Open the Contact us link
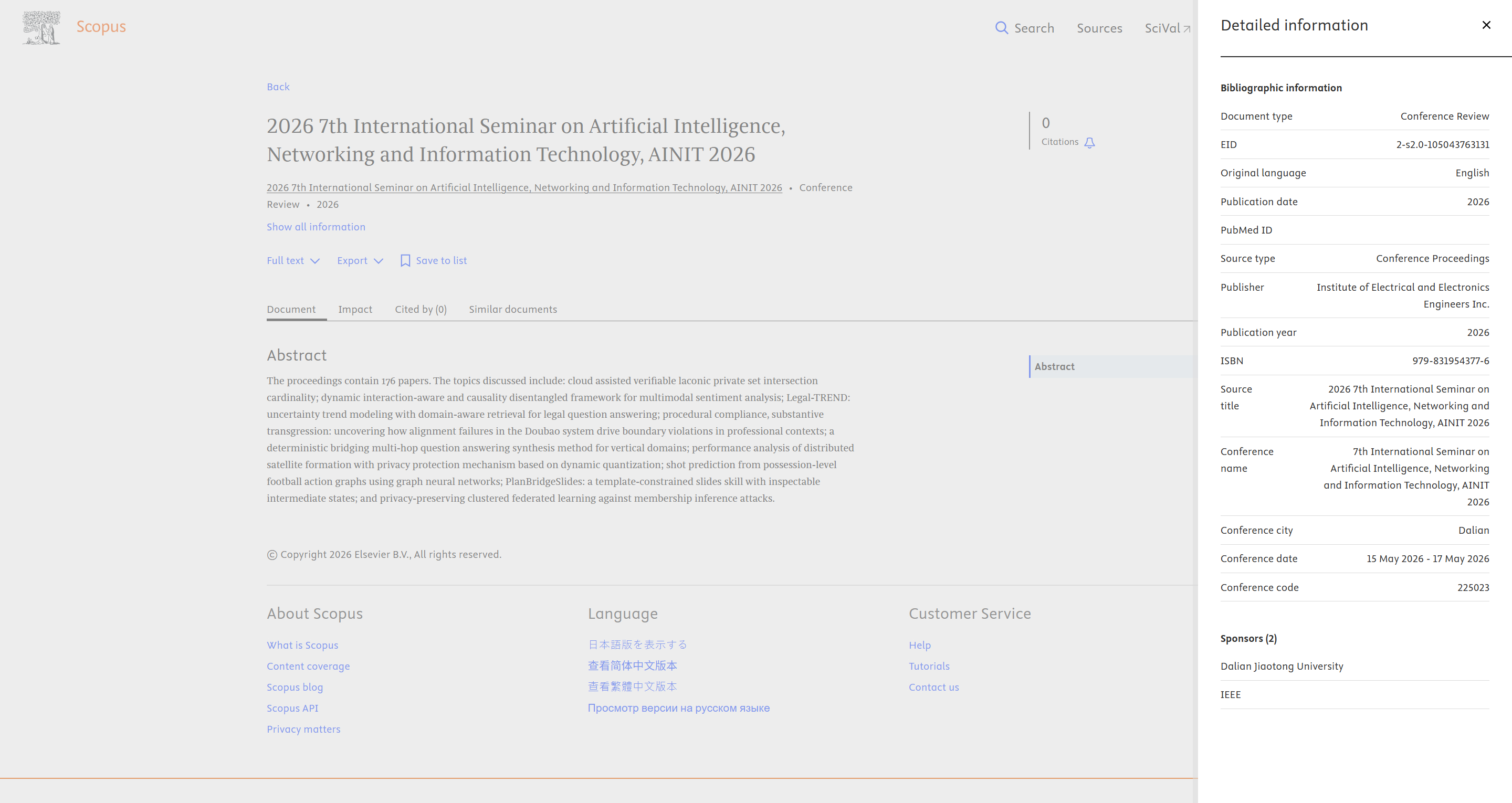This screenshot has width=1512, height=803. (934, 688)
